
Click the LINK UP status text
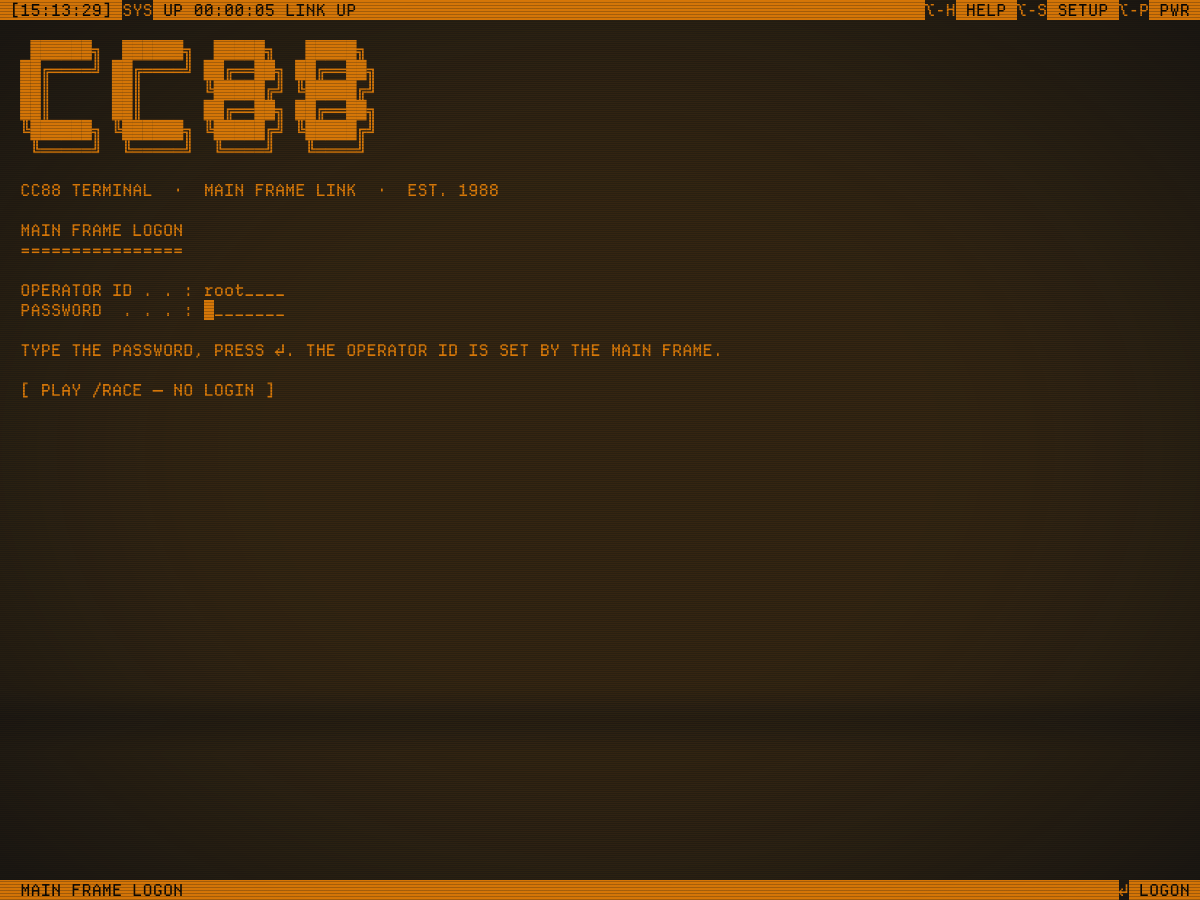coord(321,10)
